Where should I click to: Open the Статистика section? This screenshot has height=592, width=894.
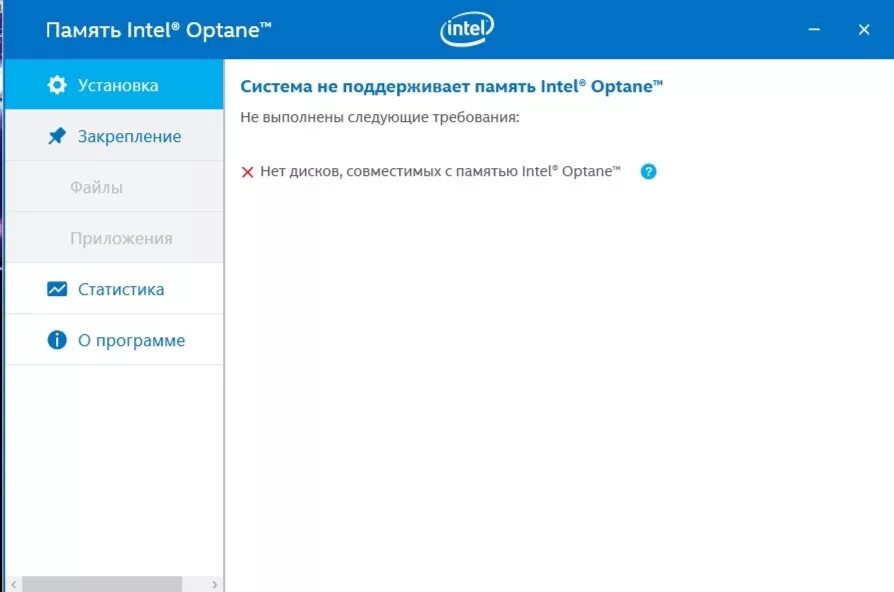click(x=114, y=289)
